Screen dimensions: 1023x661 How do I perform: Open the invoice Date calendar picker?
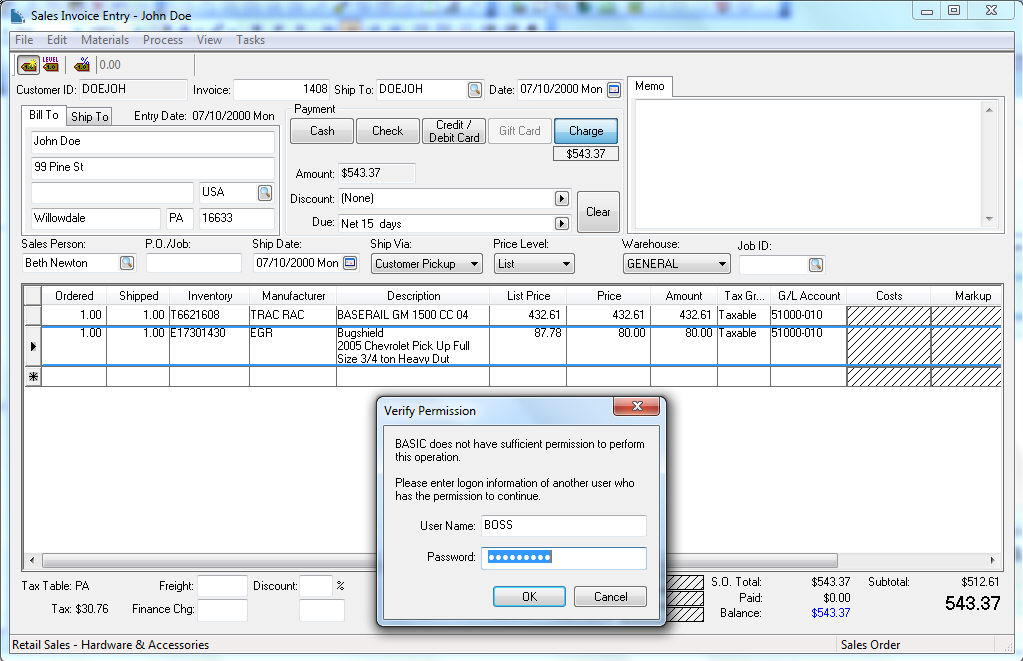614,90
